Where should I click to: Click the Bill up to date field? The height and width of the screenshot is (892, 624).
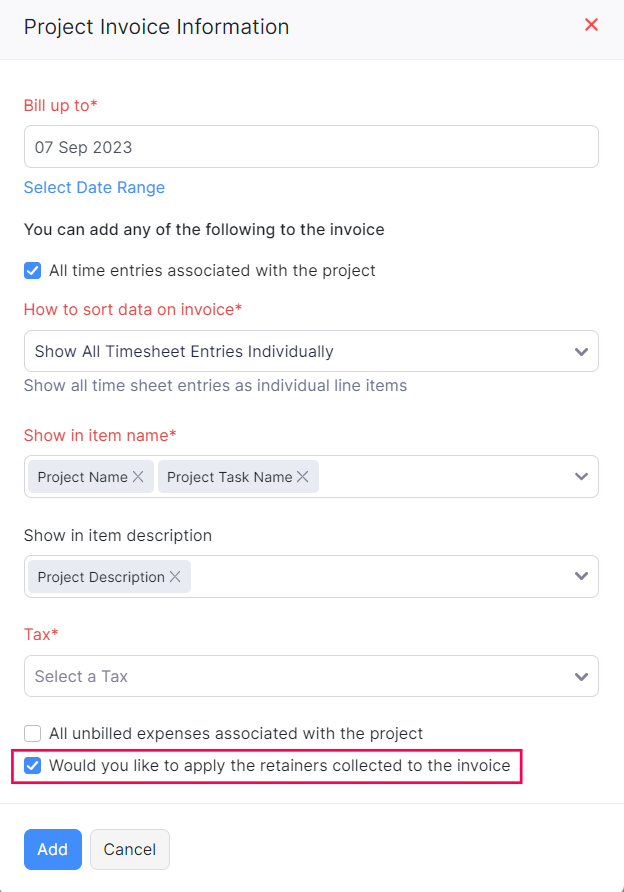(x=311, y=147)
